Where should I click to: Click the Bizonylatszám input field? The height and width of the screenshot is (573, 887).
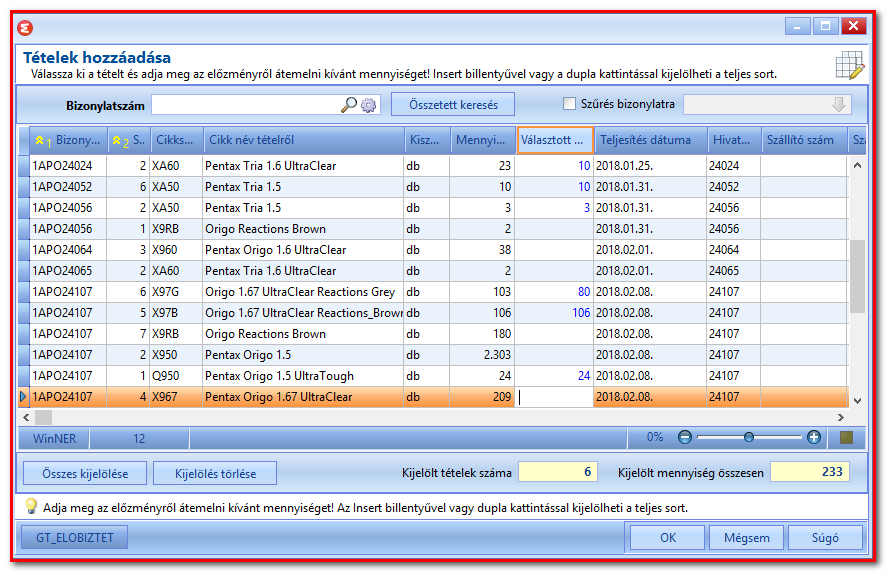click(x=246, y=105)
